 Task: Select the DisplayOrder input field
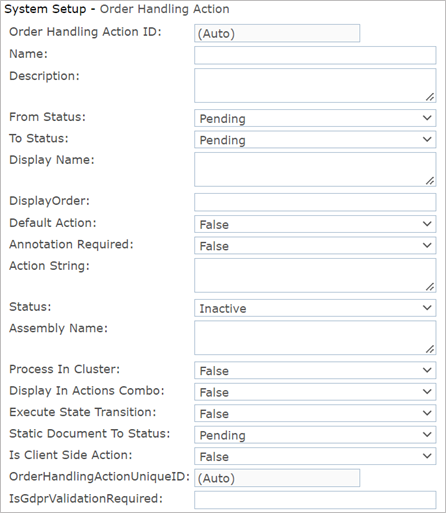point(315,202)
